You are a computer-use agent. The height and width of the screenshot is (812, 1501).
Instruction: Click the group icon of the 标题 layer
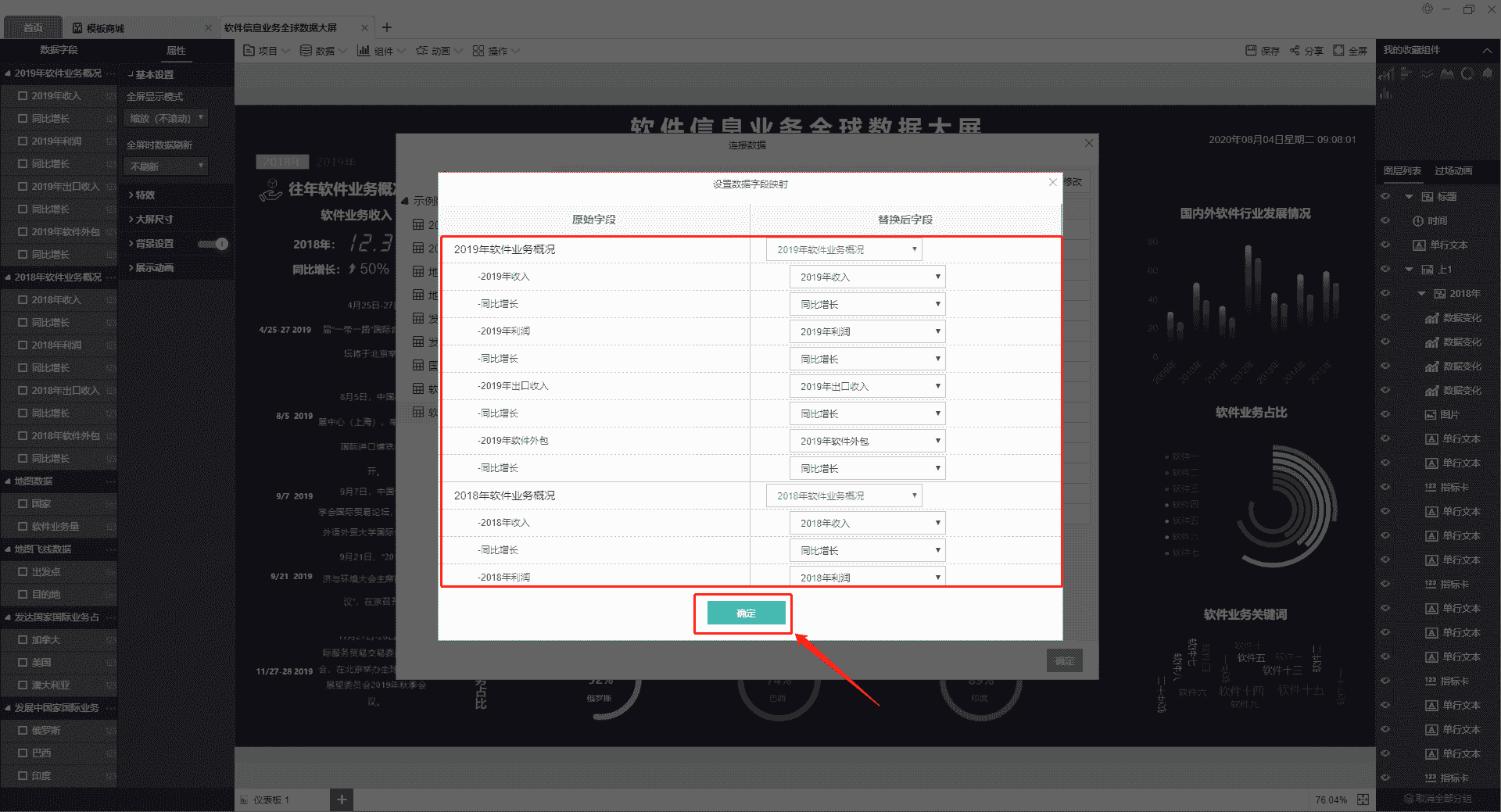(1428, 197)
